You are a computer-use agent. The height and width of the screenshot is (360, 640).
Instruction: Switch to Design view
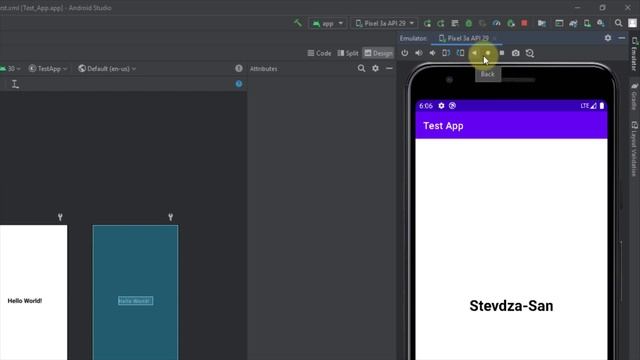click(378, 53)
